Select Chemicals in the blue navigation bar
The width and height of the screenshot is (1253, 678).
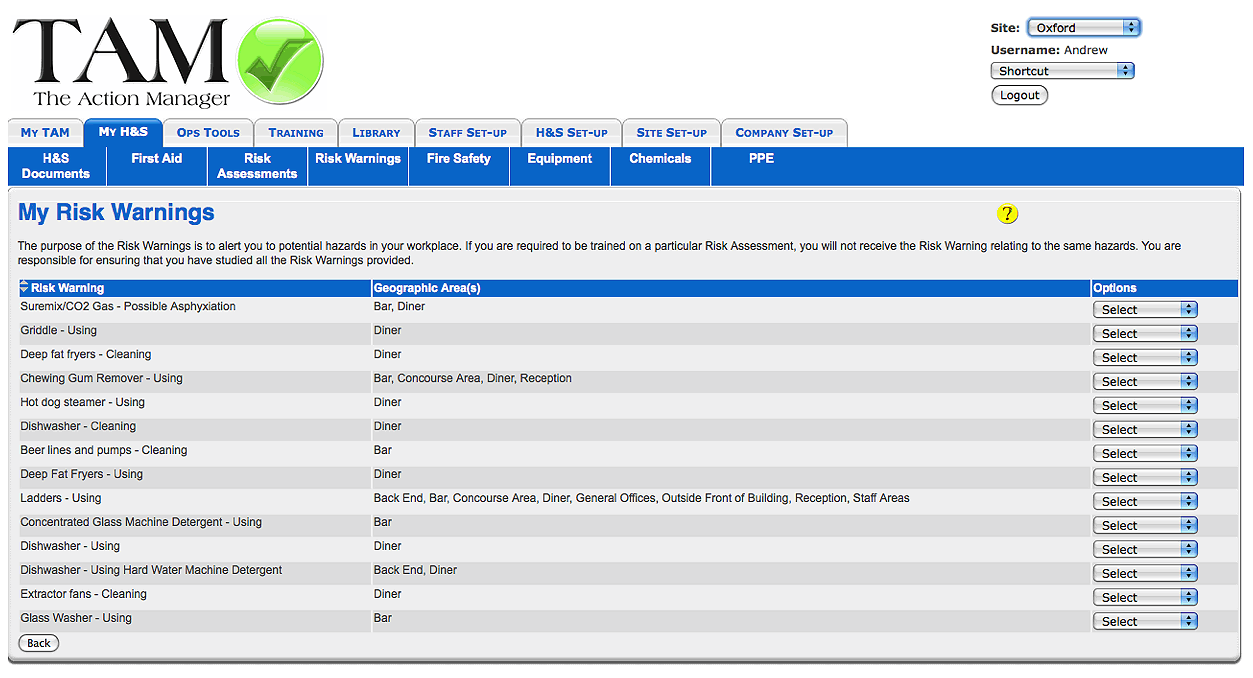660,159
